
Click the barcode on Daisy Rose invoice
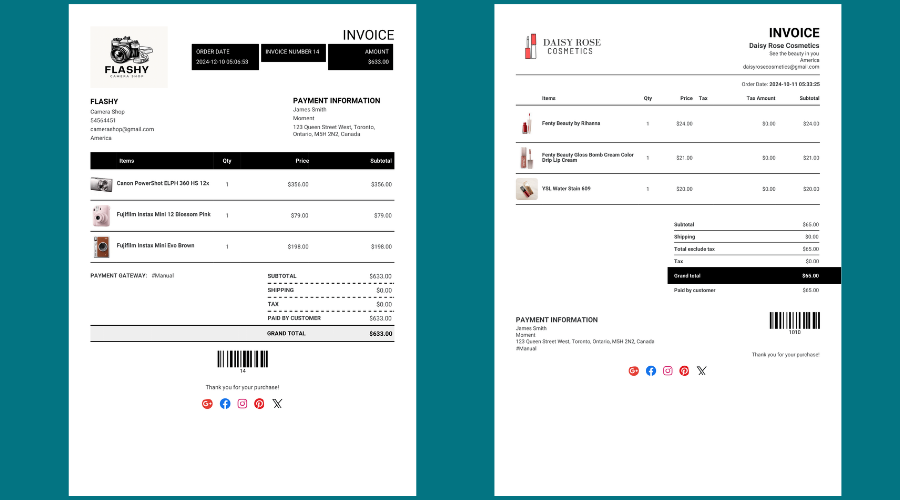(794, 320)
